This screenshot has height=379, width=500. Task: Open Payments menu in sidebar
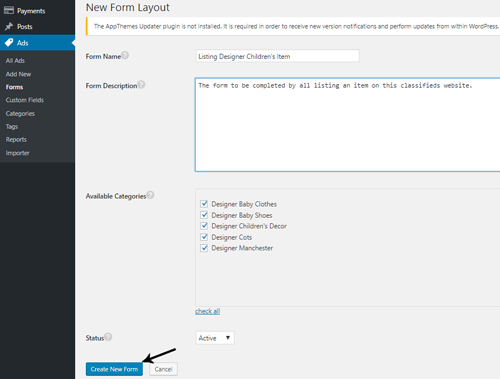coord(37,11)
